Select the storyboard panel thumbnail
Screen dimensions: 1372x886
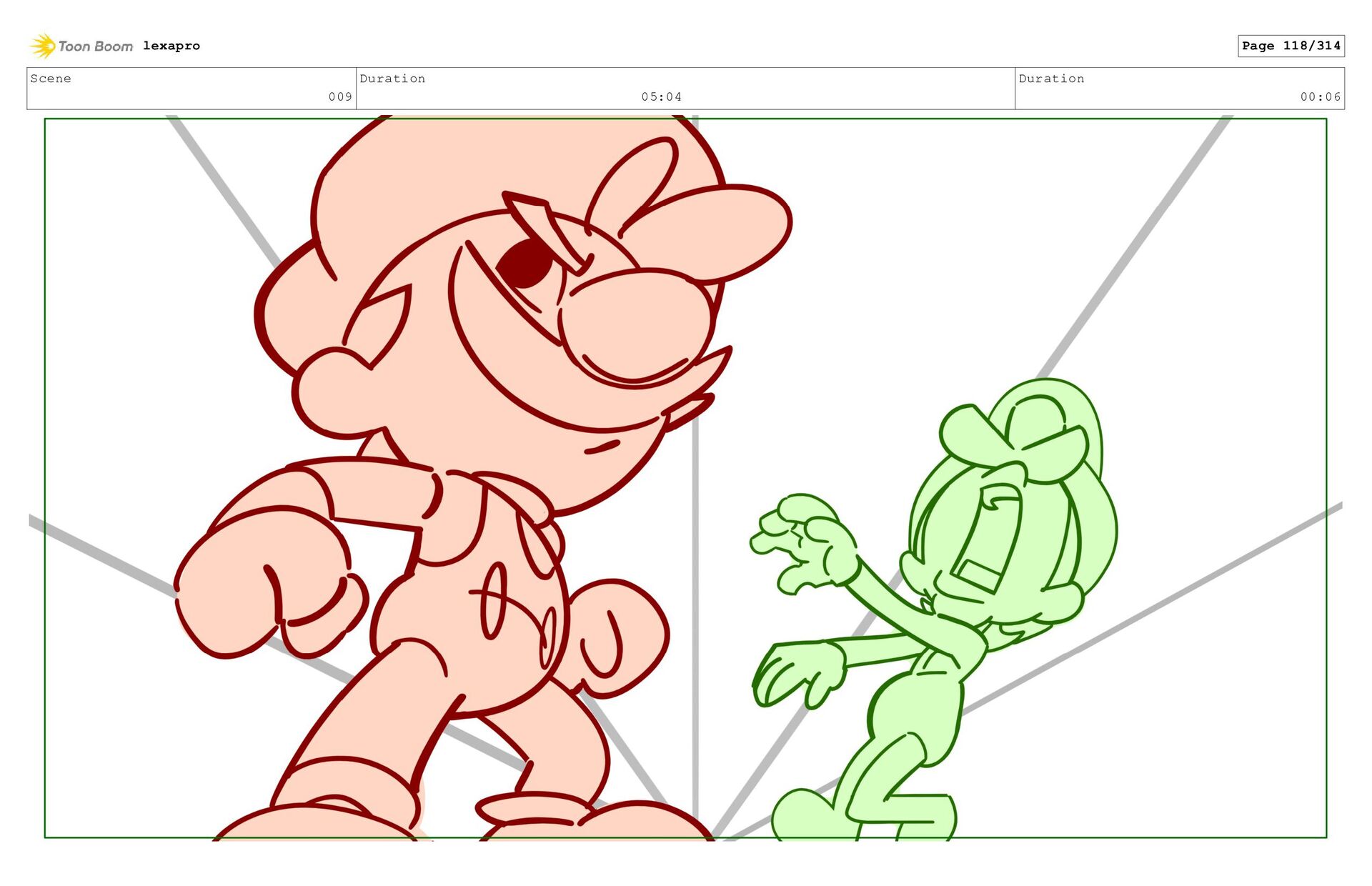[685, 478]
